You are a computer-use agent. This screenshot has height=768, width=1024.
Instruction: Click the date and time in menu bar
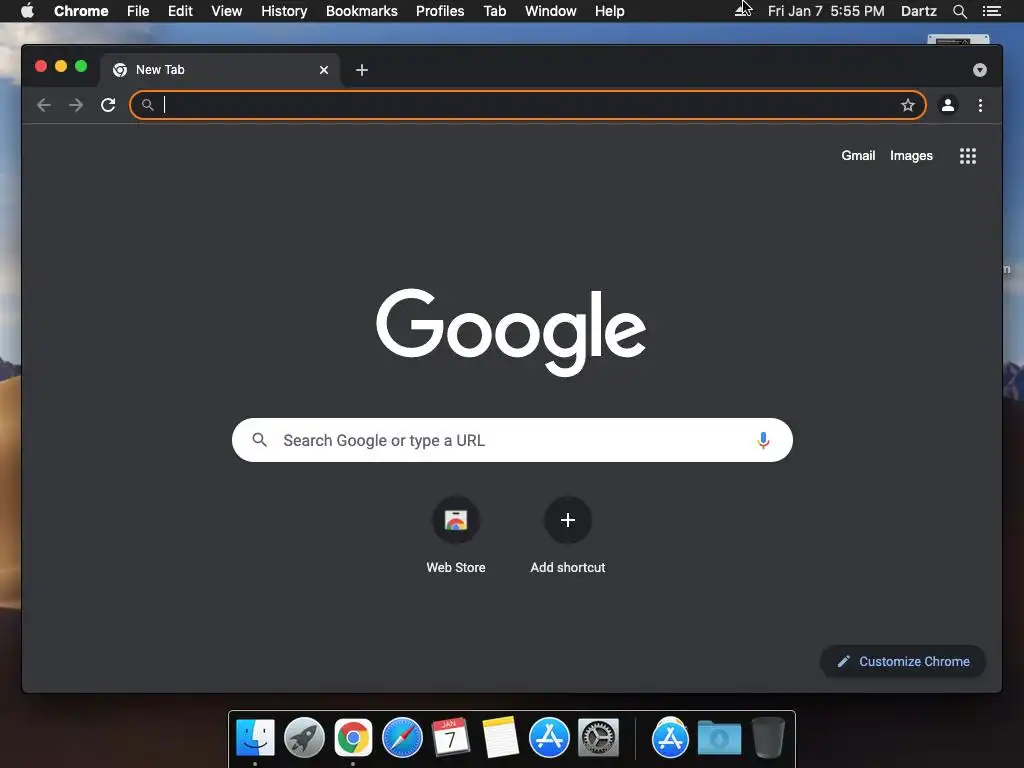(x=826, y=11)
